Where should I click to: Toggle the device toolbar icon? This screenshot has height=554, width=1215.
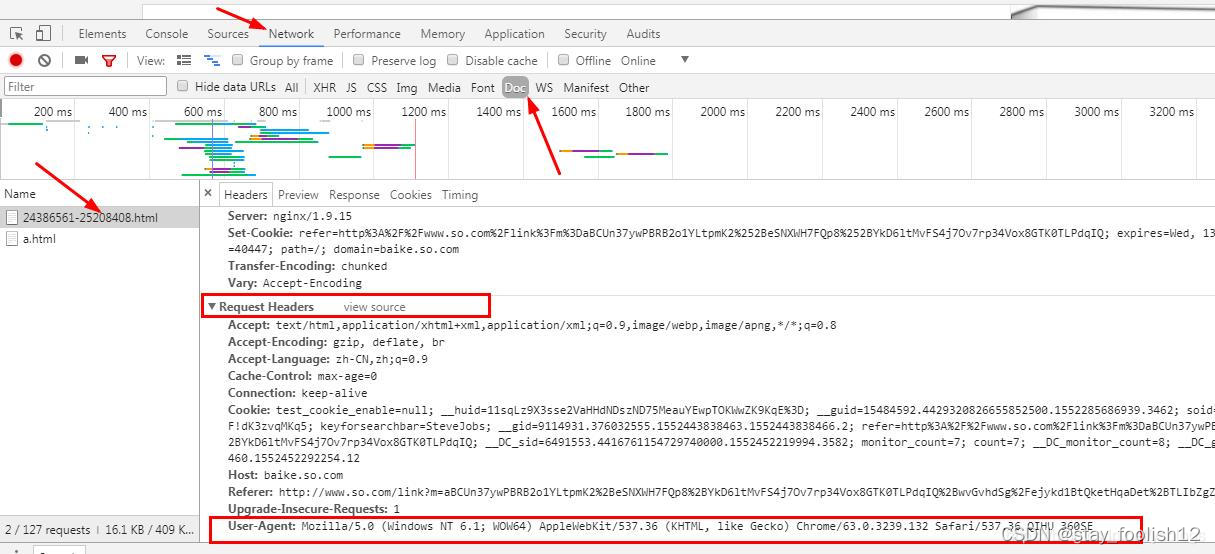[43, 34]
